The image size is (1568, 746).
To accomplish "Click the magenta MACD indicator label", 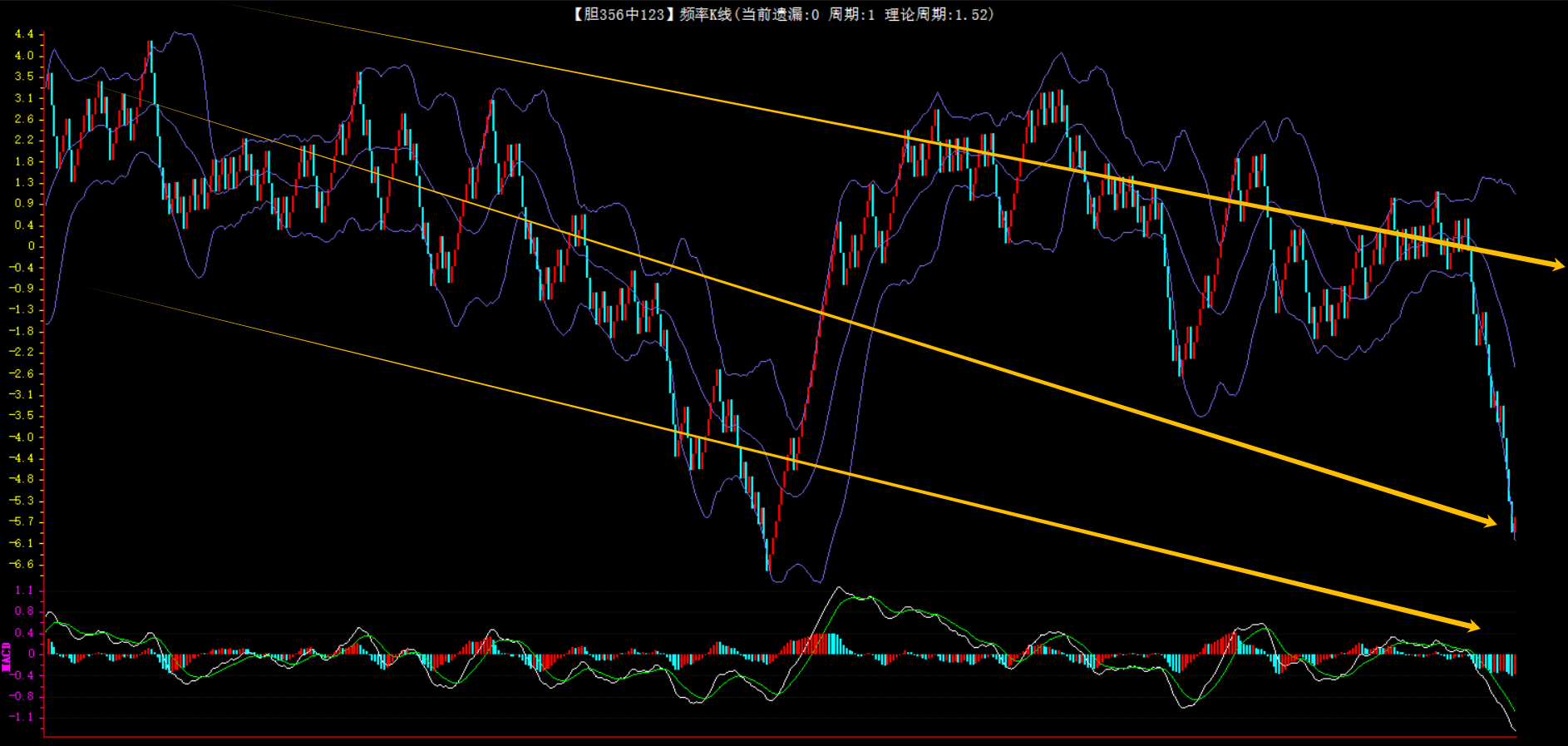I will [x=7, y=656].
